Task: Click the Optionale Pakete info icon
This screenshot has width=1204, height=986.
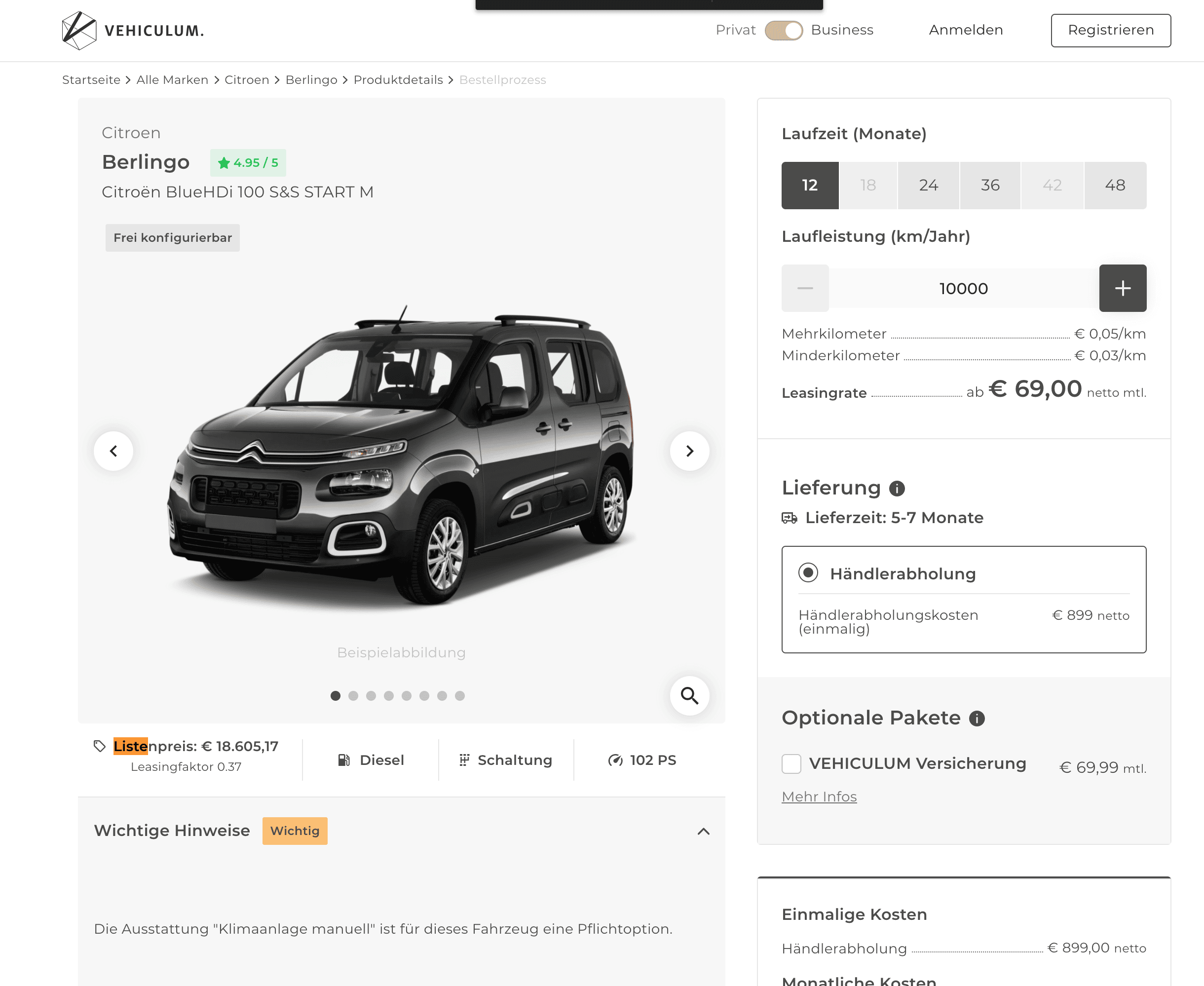Action: (976, 719)
